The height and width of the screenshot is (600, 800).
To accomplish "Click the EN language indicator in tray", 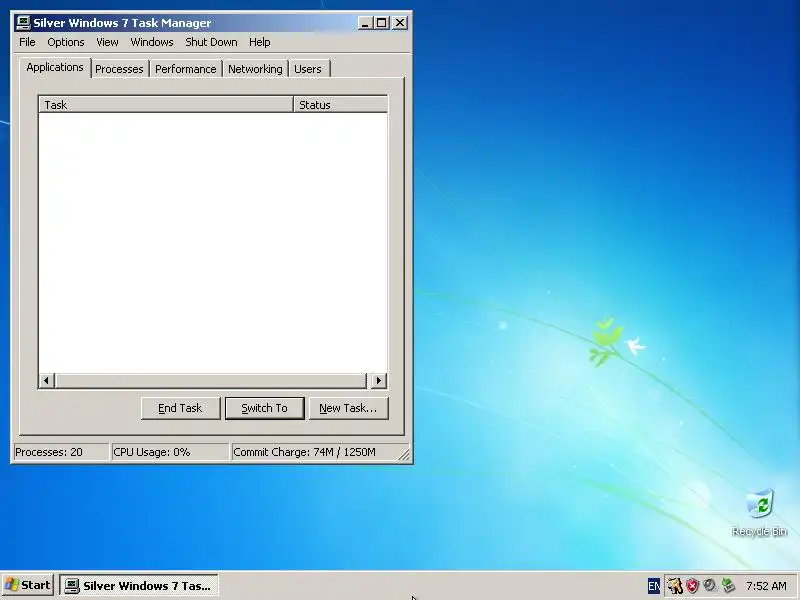I will (654, 586).
